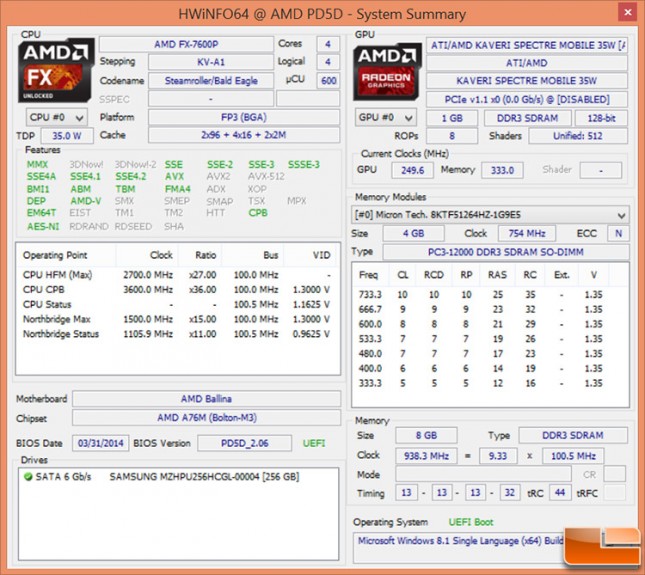The width and height of the screenshot is (645, 575).
Task: Open the CPU #0 selector dropdown
Action: click(57, 118)
